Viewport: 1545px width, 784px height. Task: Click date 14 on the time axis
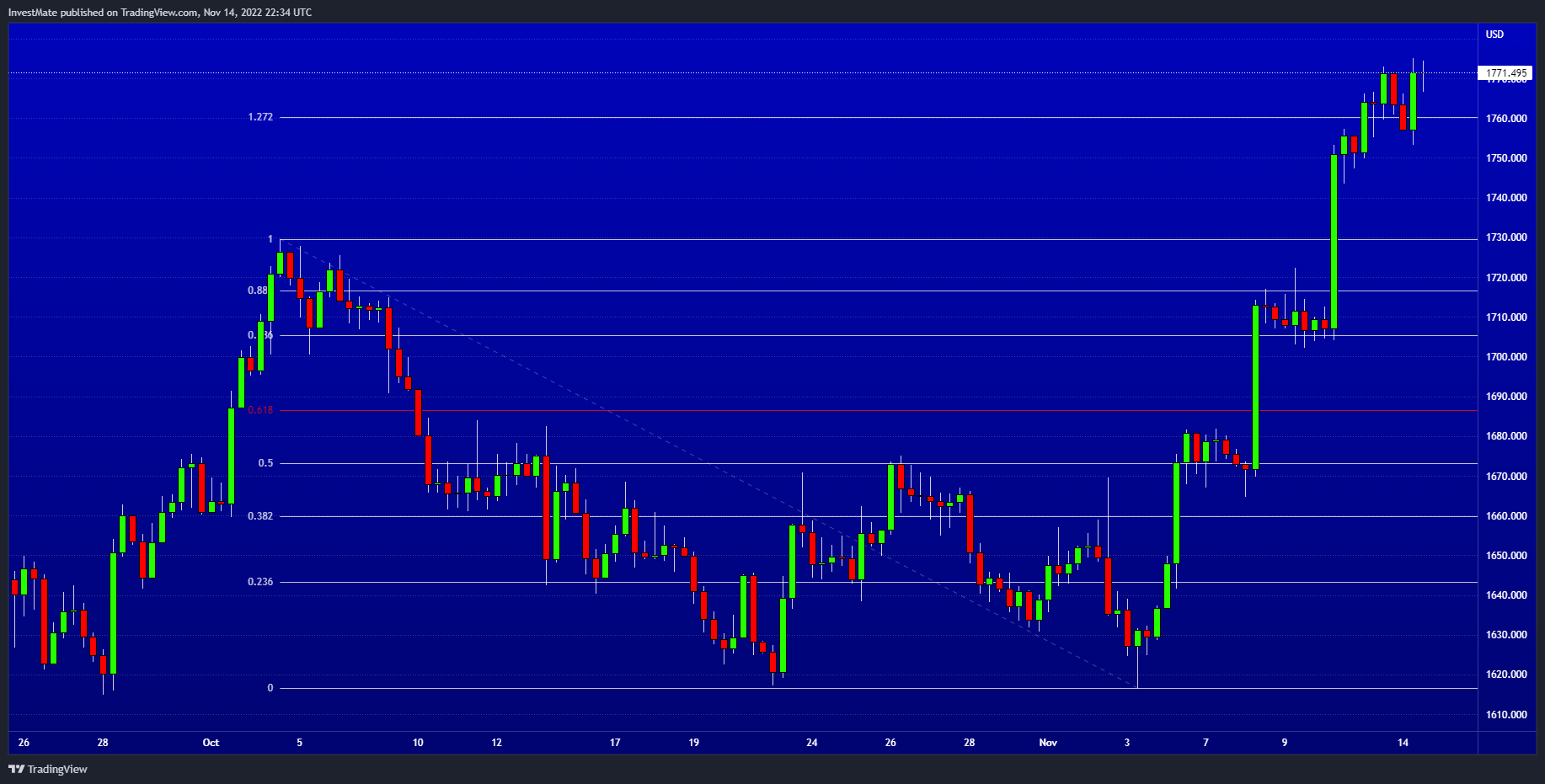tap(1403, 743)
